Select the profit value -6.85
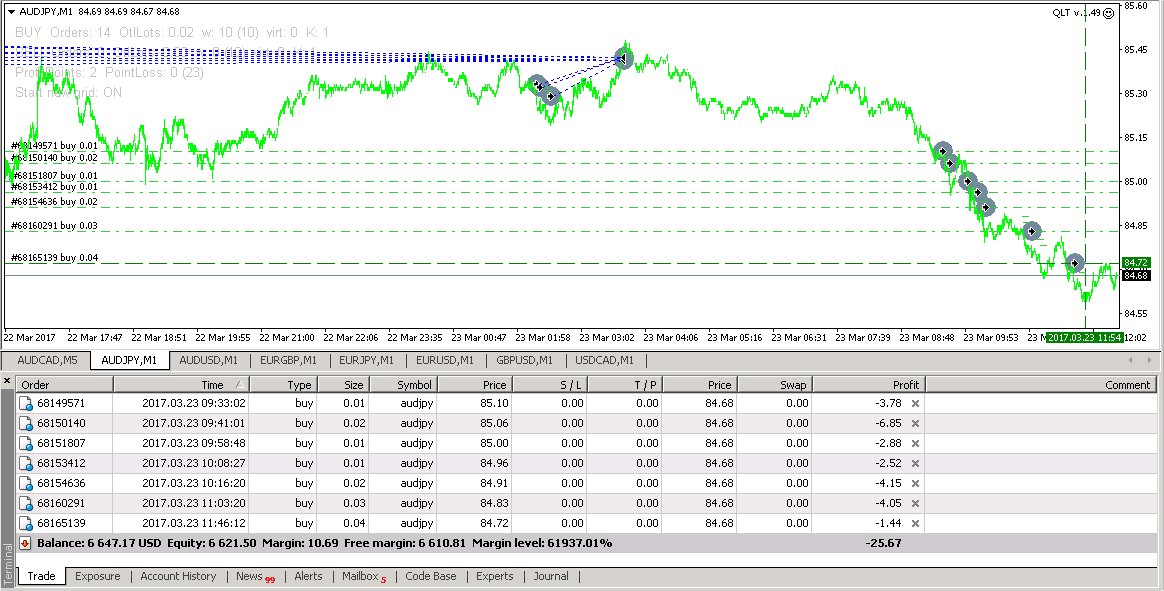1164x591 pixels. (887, 423)
